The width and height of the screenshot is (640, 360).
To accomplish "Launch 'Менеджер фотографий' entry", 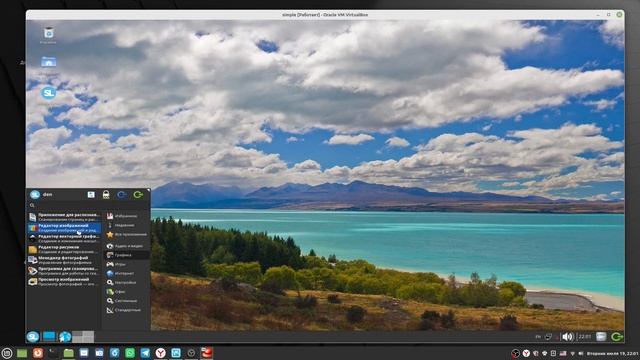I will click(x=64, y=260).
